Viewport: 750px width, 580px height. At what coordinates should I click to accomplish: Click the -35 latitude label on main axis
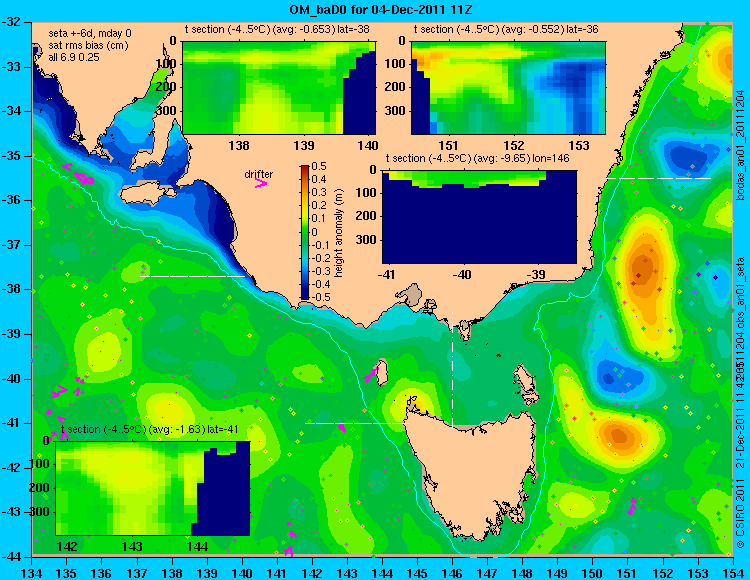13,156
